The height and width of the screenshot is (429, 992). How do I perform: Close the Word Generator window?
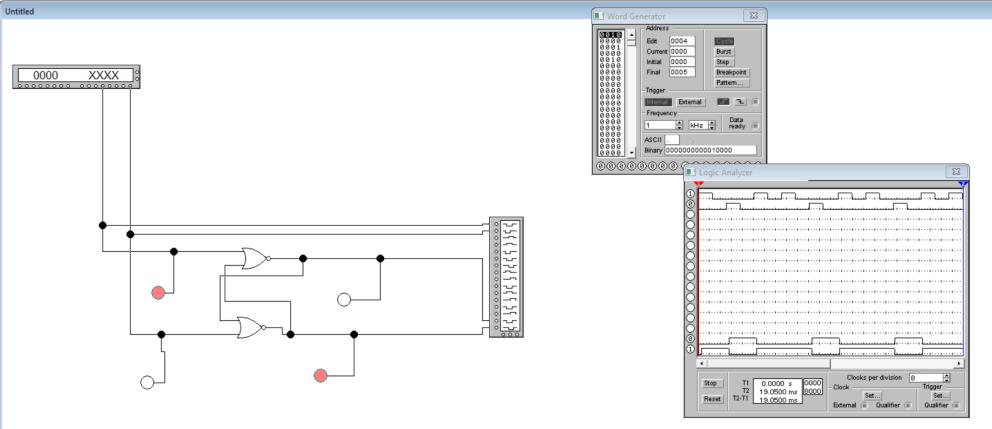[753, 16]
